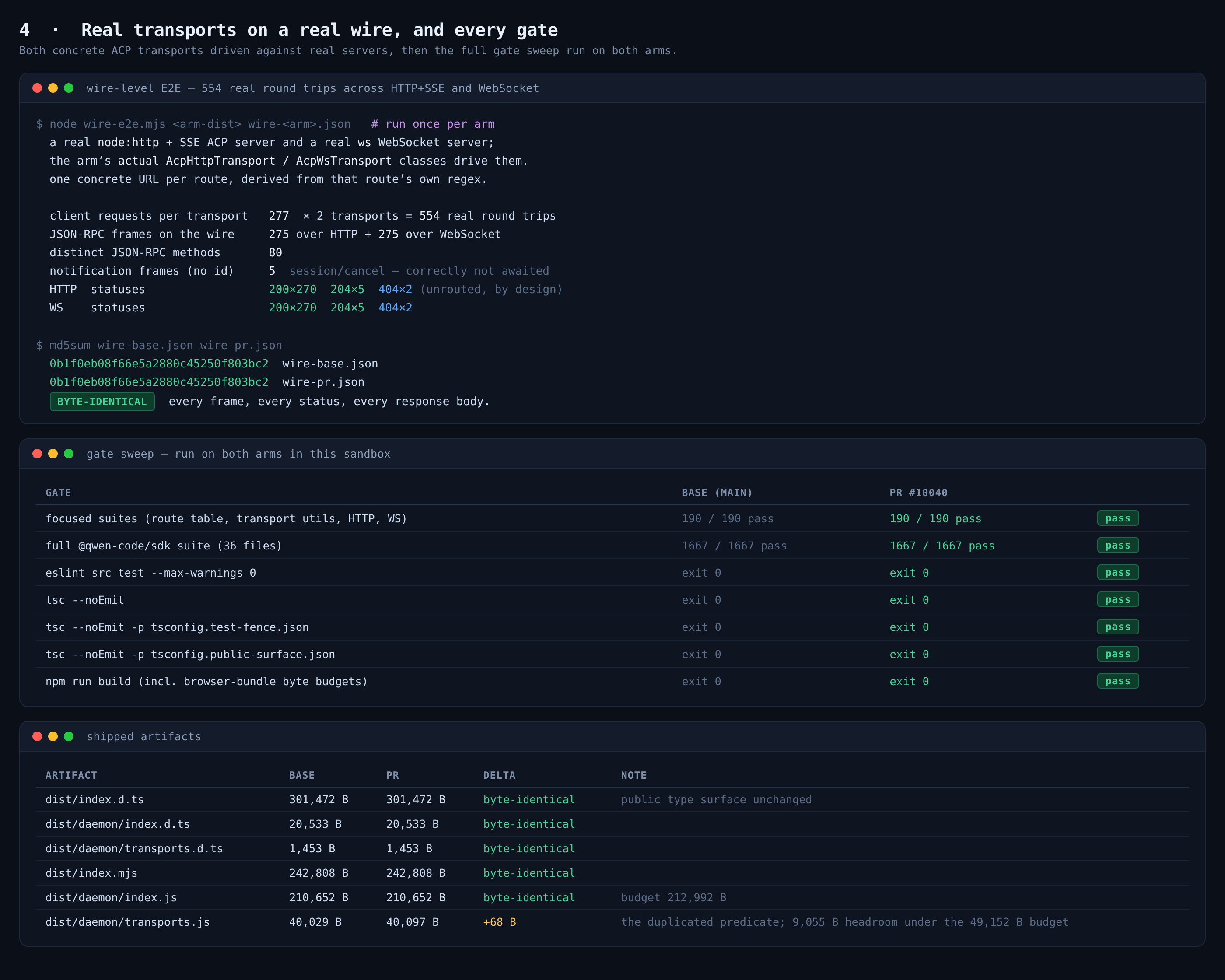Viewport: 1225px width, 980px height.
Task: Click the BYTE-IDENTICAL badge
Action: tap(102, 402)
